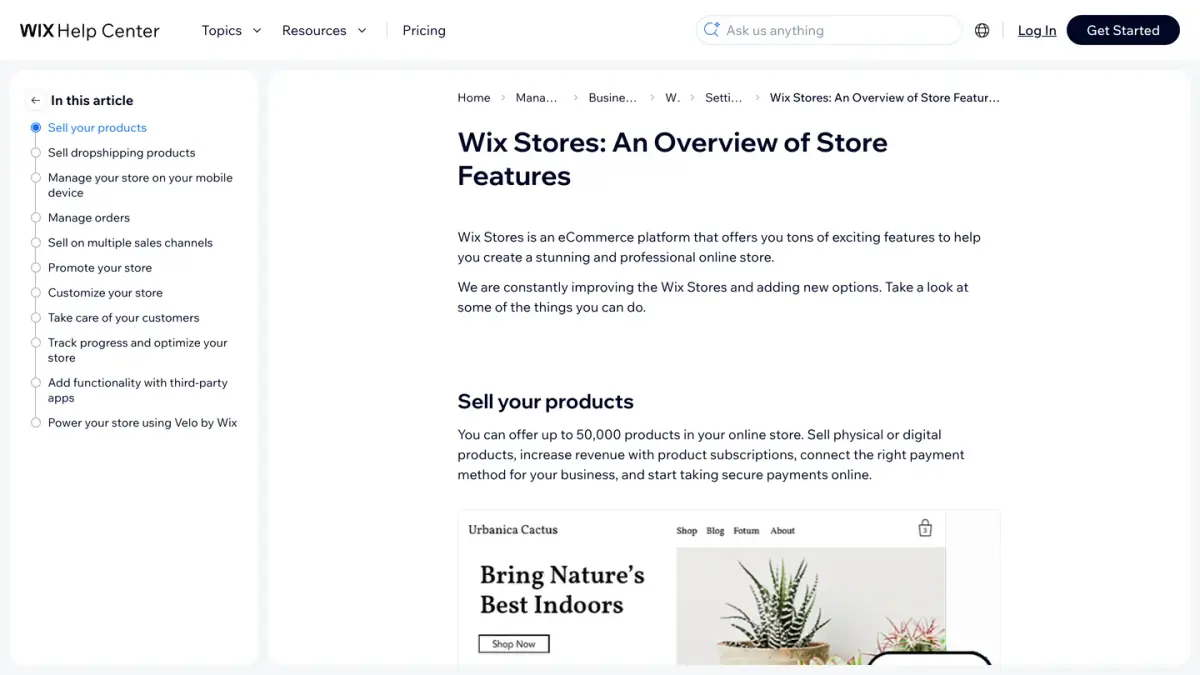
Task: Click Shop in the preview store menu
Action: [x=687, y=531]
